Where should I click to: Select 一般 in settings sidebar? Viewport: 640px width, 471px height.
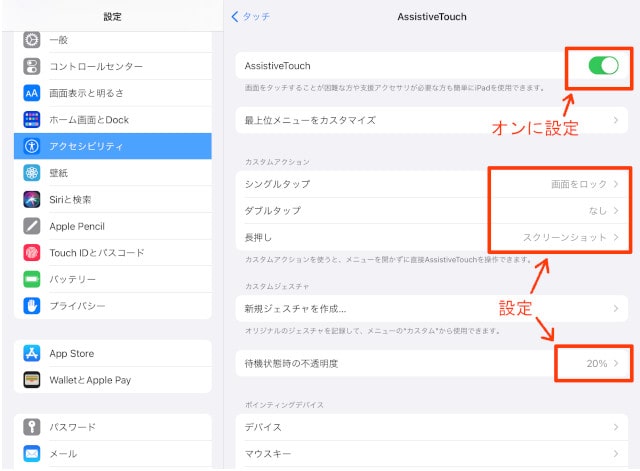tap(113, 40)
